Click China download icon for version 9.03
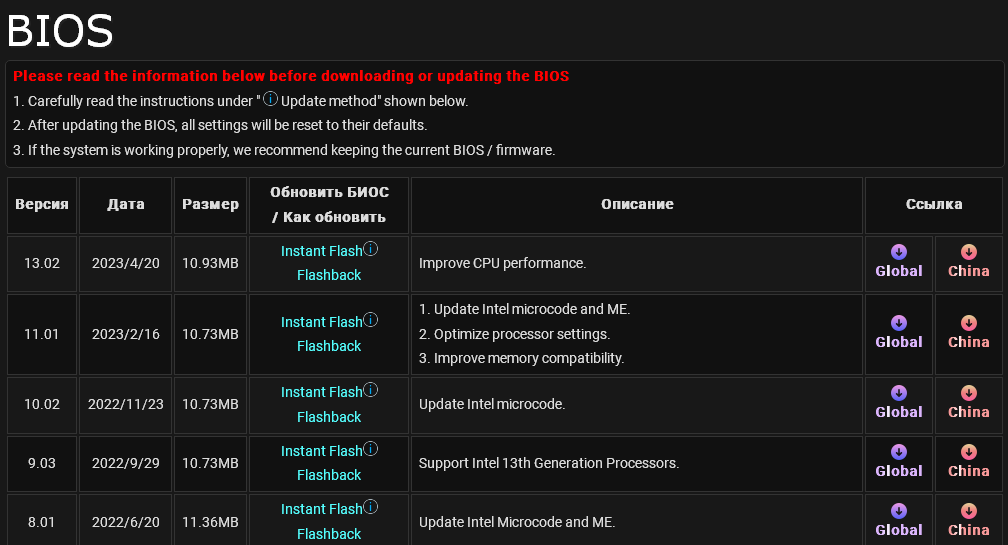The width and height of the screenshot is (1008, 545). pos(968,452)
